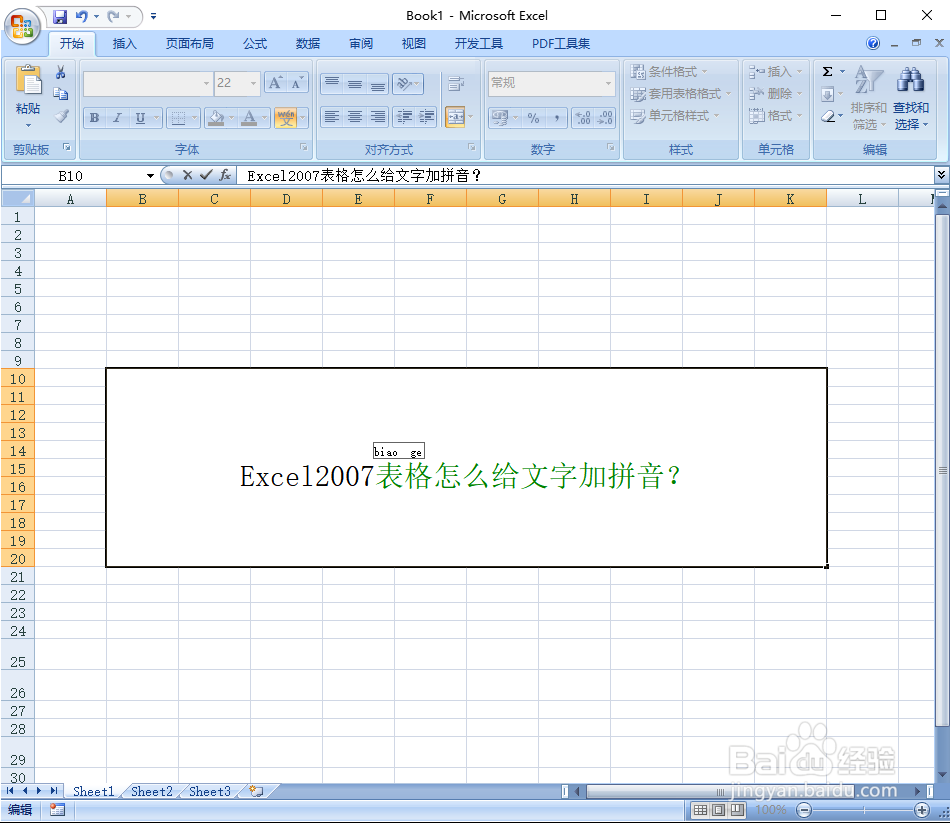Expand the 单元格样式 dropdown
This screenshot has width=950, height=823.
click(x=717, y=115)
